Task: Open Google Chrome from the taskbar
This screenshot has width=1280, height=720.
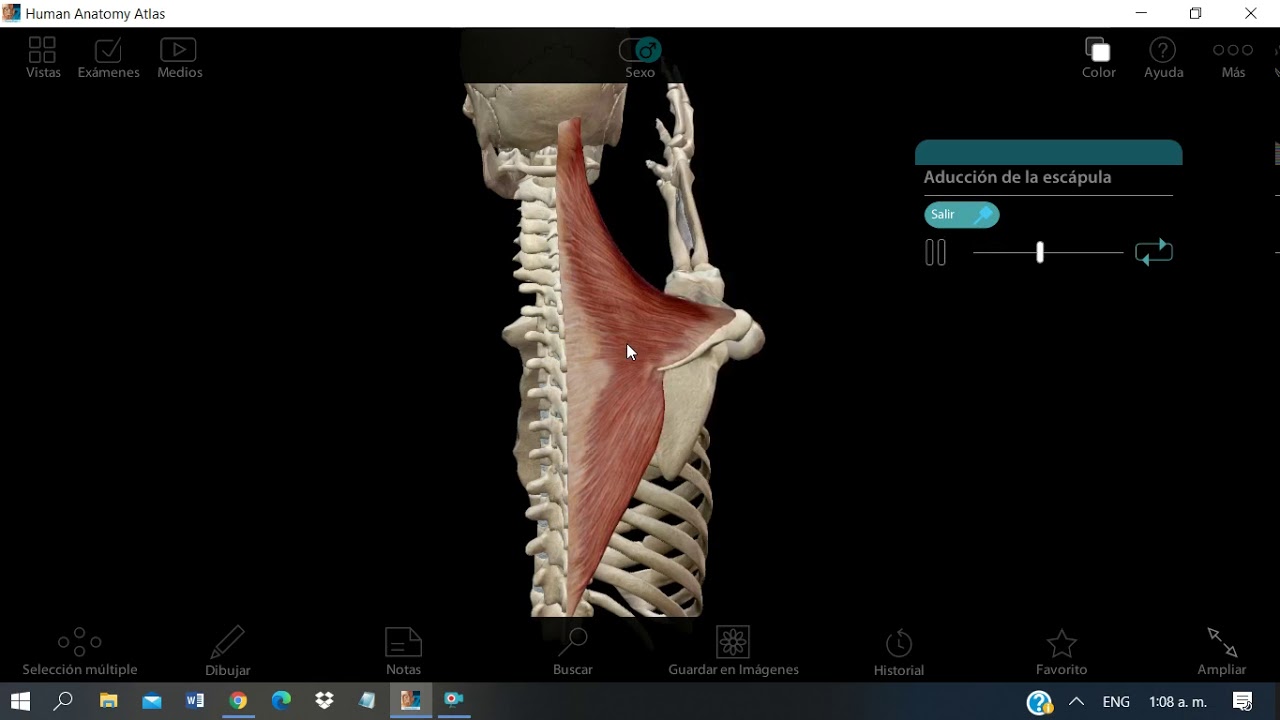Action: [238, 701]
